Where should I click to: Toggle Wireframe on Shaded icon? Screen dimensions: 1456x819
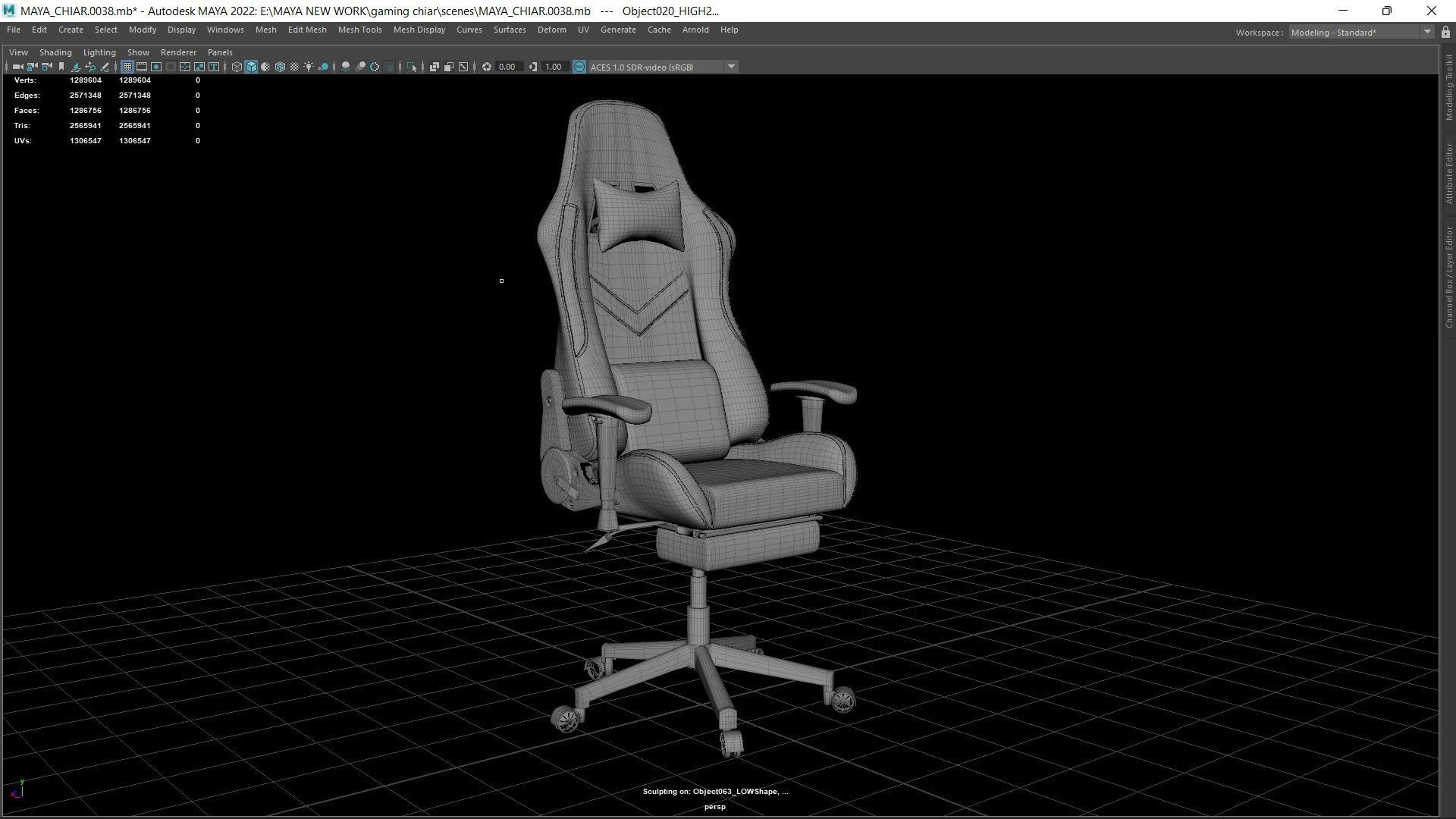[x=280, y=67]
